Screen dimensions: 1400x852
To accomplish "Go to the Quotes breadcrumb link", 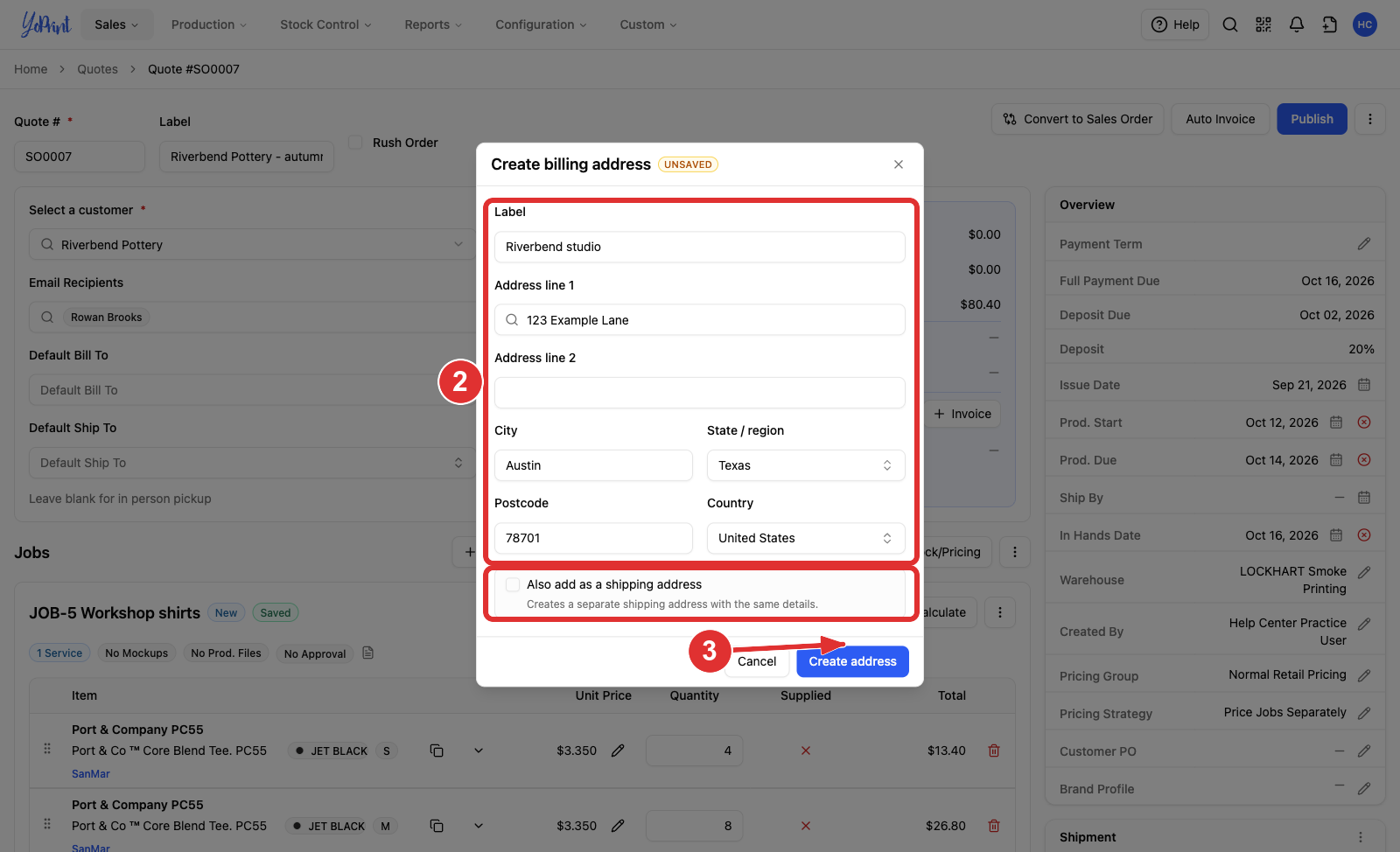I will coord(97,69).
